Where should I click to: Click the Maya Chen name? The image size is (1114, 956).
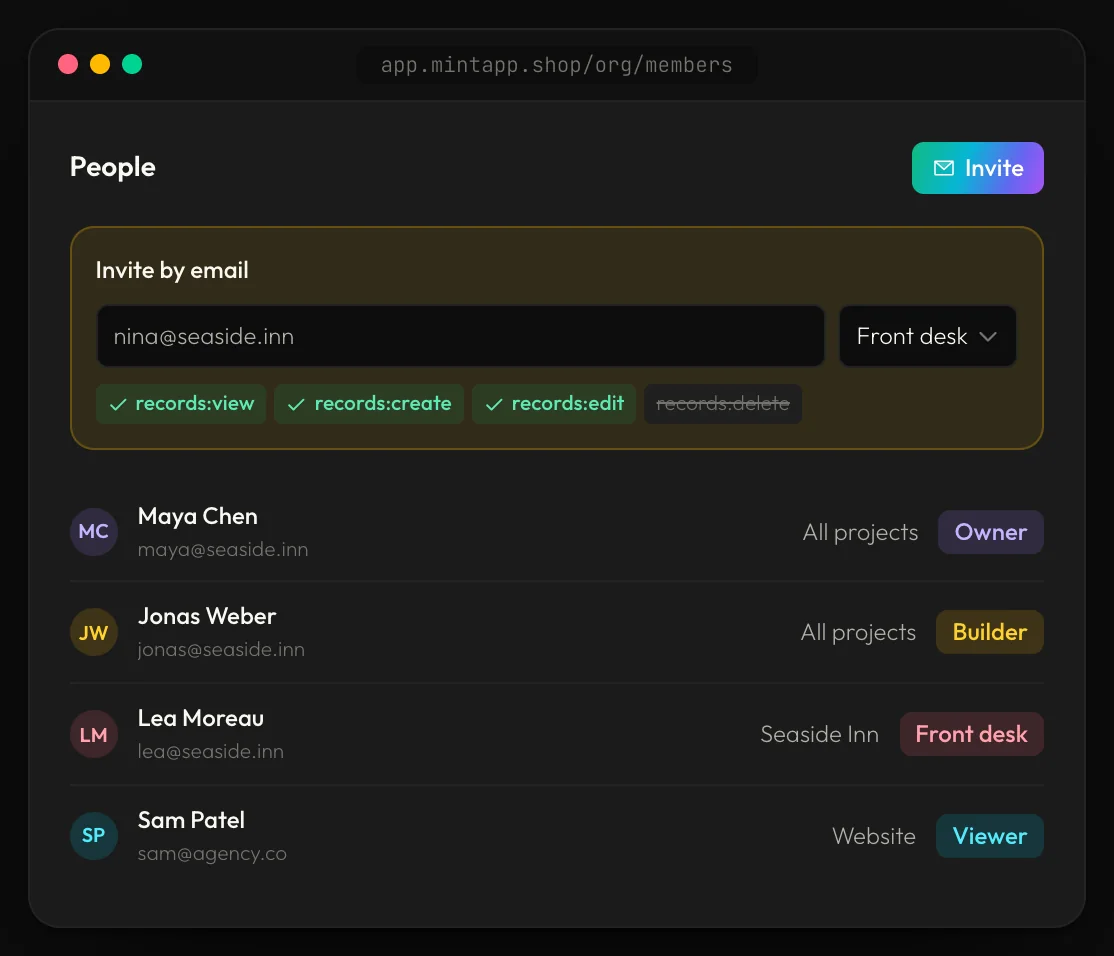point(198,516)
